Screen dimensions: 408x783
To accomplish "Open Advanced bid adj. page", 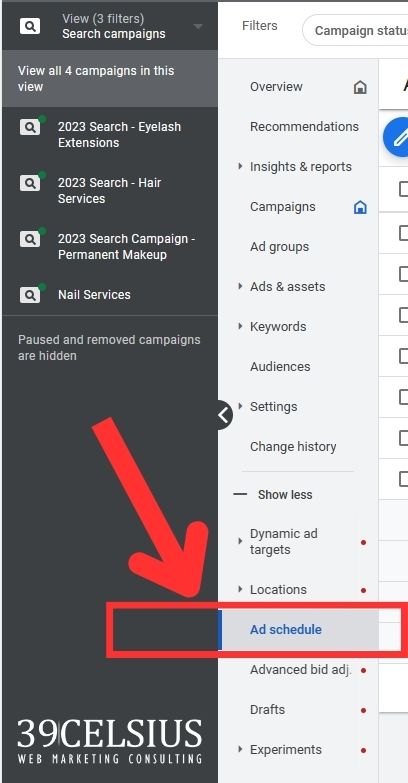I will click(301, 670).
